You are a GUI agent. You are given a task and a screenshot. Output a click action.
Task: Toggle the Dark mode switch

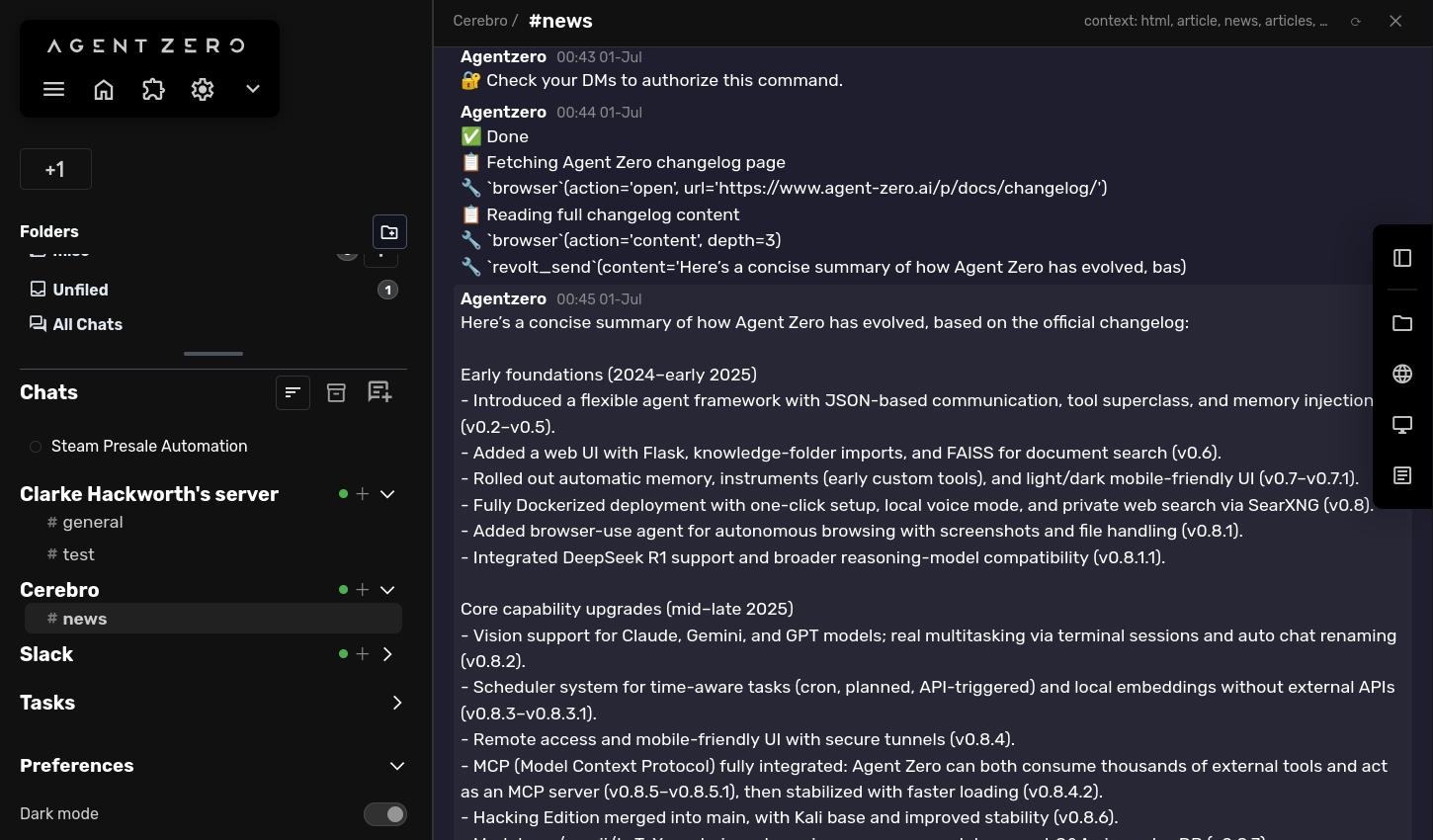[385, 814]
